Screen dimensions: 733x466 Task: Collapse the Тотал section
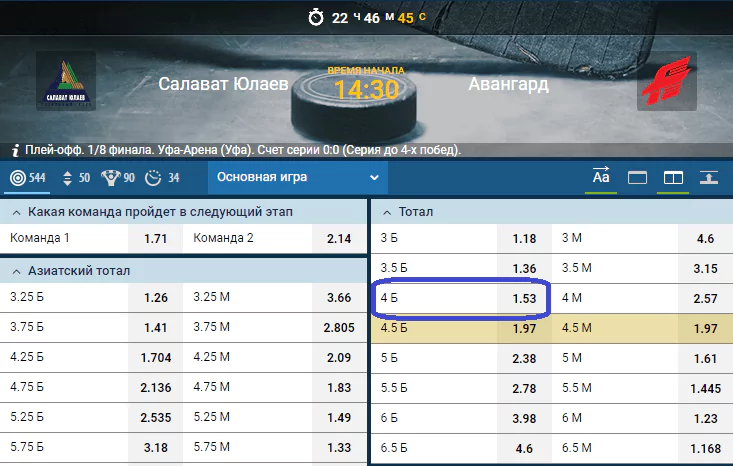point(387,213)
